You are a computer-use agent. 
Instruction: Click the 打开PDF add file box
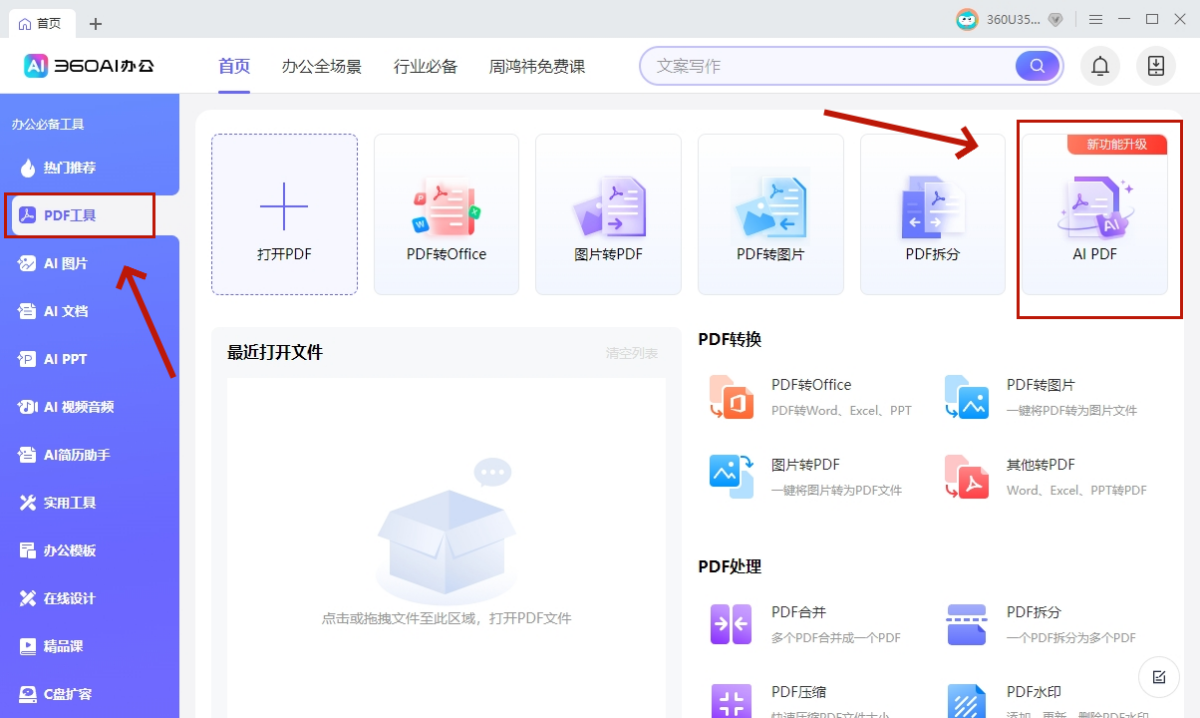click(x=284, y=215)
